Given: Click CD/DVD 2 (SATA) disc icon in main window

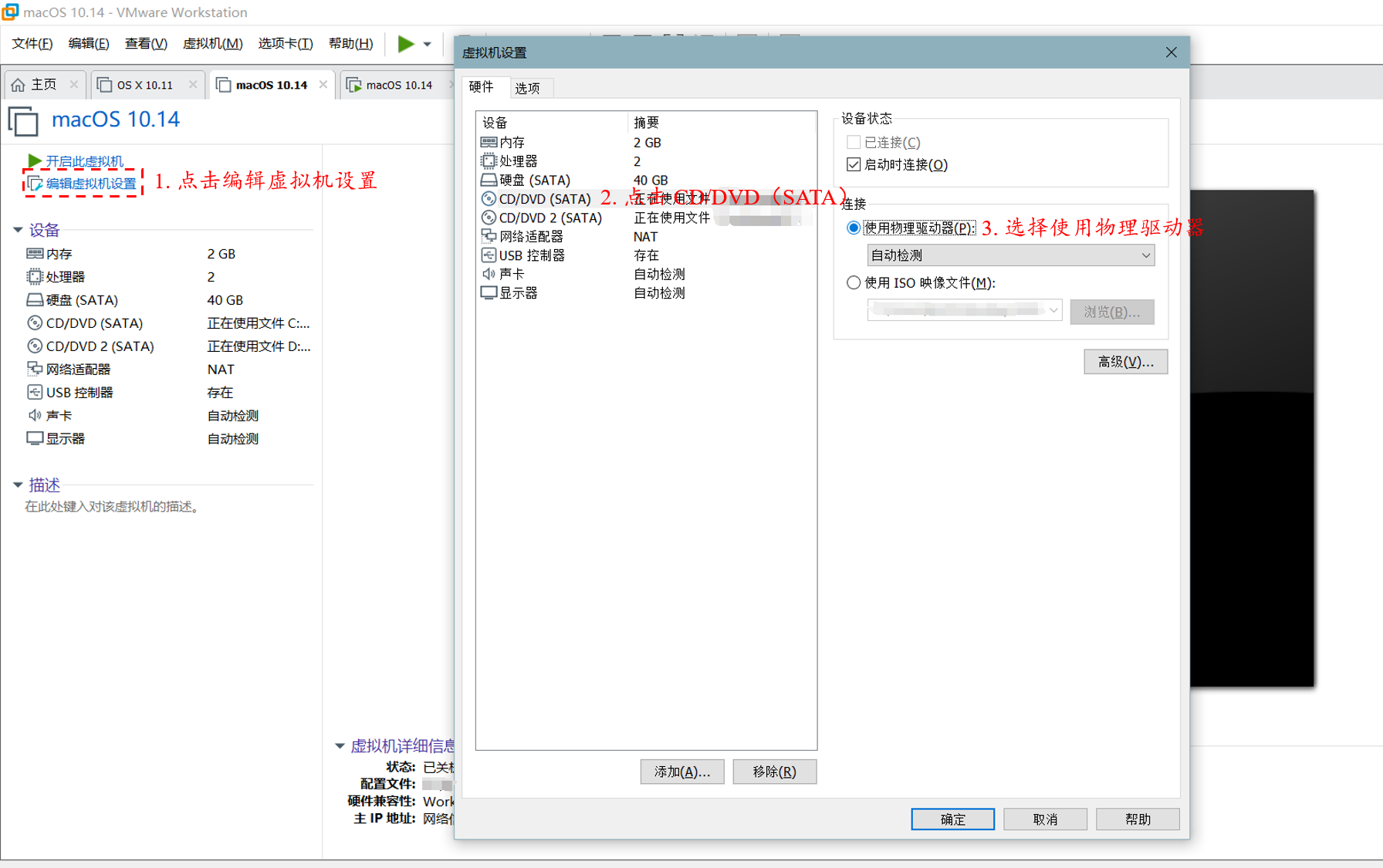Looking at the screenshot, I should (35, 346).
